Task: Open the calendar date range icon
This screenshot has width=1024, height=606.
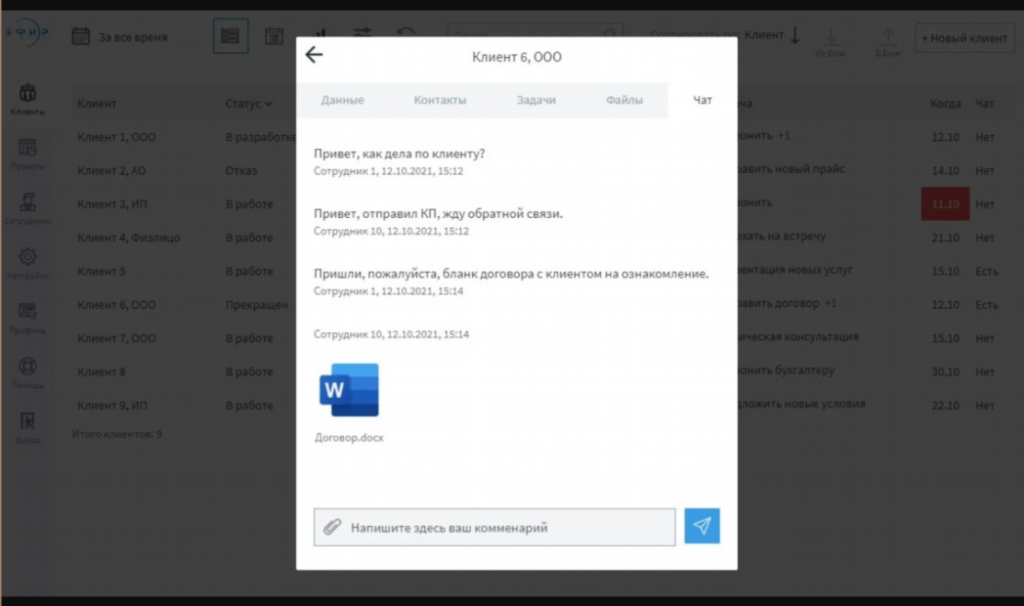Action: coord(80,37)
